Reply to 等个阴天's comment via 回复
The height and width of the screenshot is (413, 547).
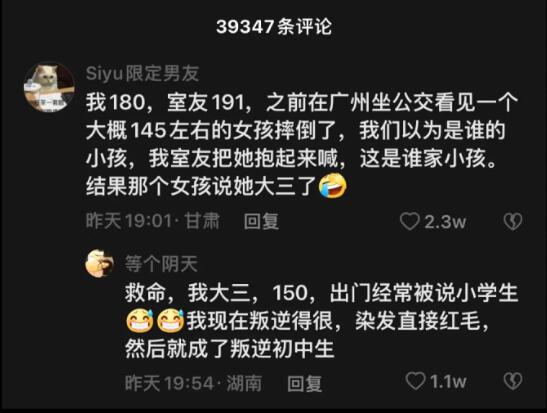pos(305,383)
